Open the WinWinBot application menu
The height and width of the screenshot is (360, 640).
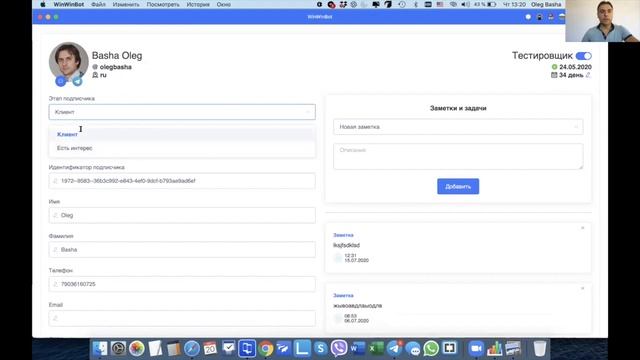[69, 4]
